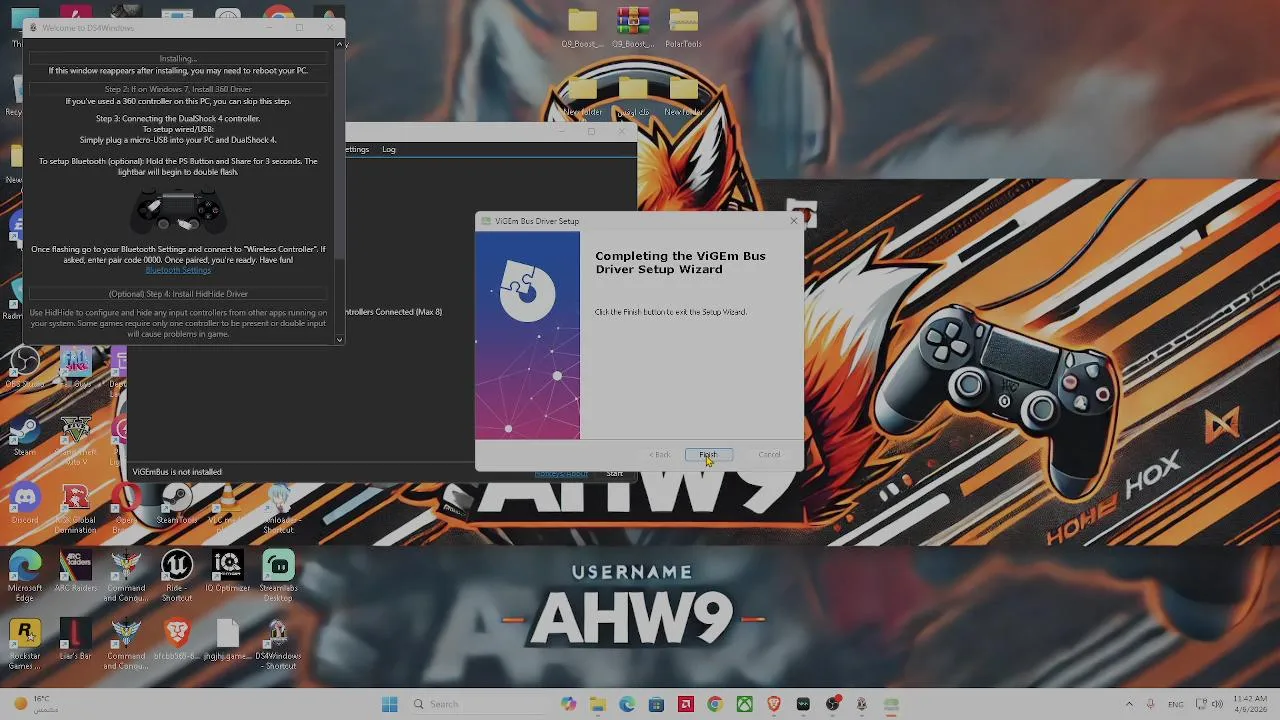Click Finish in ViGEm Bus Driver Setup

[x=708, y=455]
